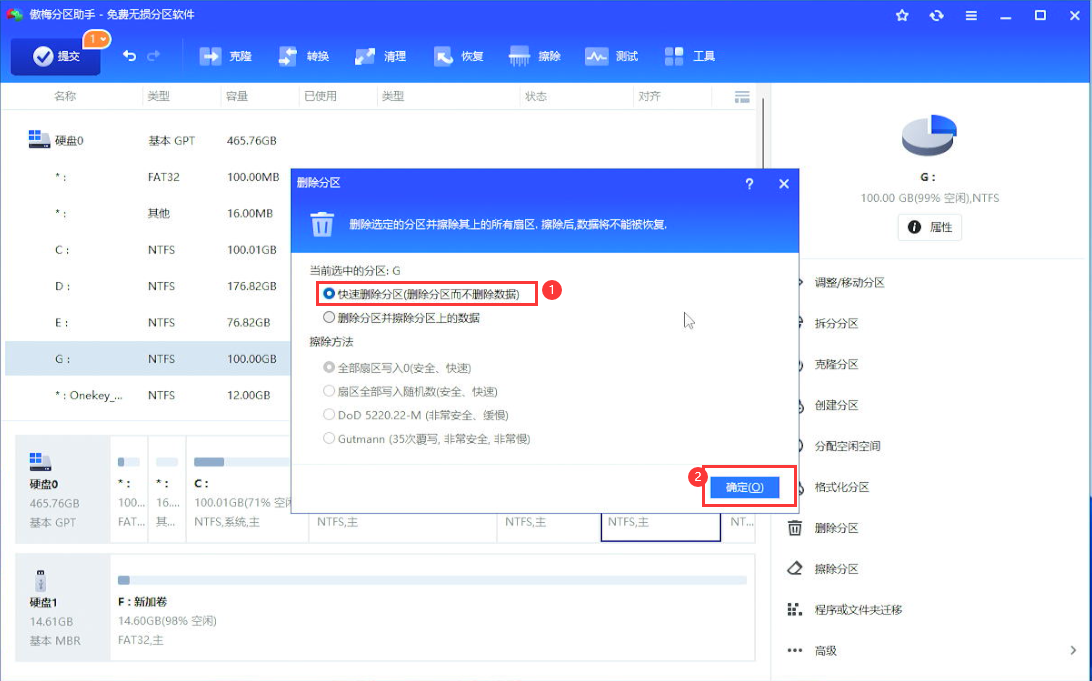
Task: Select the 硬盘0 row in the partition list
Action: (x=380, y=140)
